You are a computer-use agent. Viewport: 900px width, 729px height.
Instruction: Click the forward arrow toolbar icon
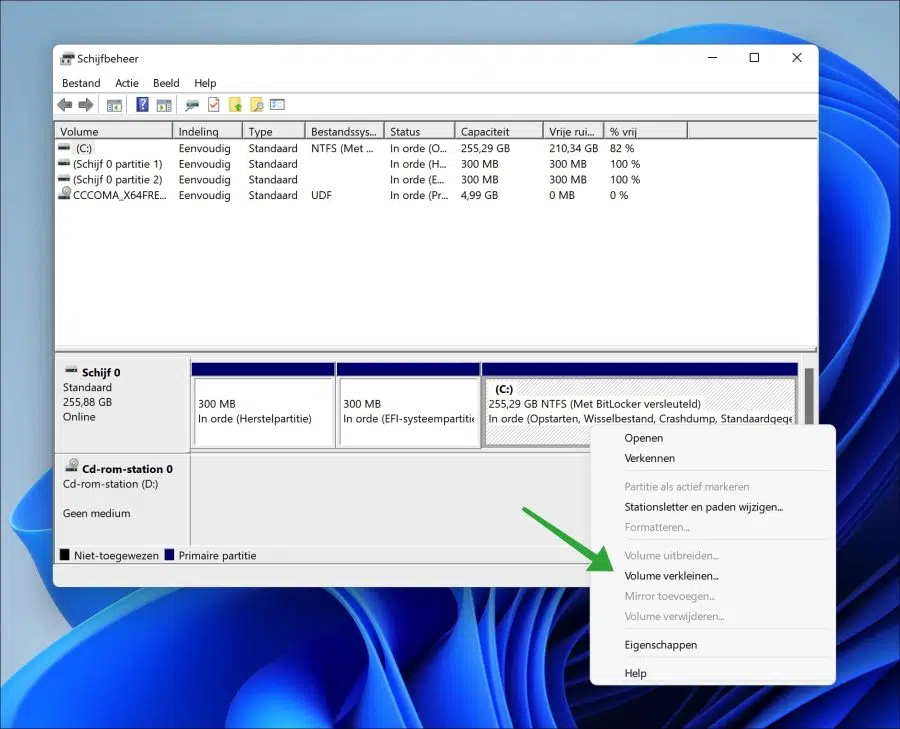click(x=86, y=105)
